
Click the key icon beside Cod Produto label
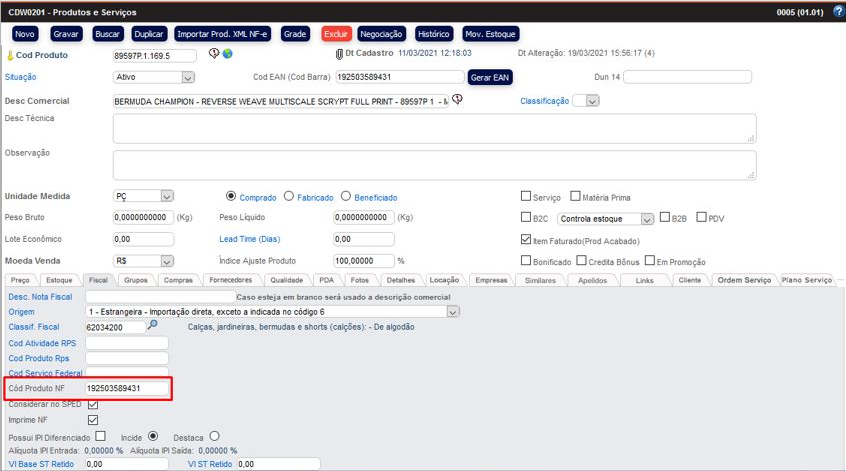(x=9, y=56)
